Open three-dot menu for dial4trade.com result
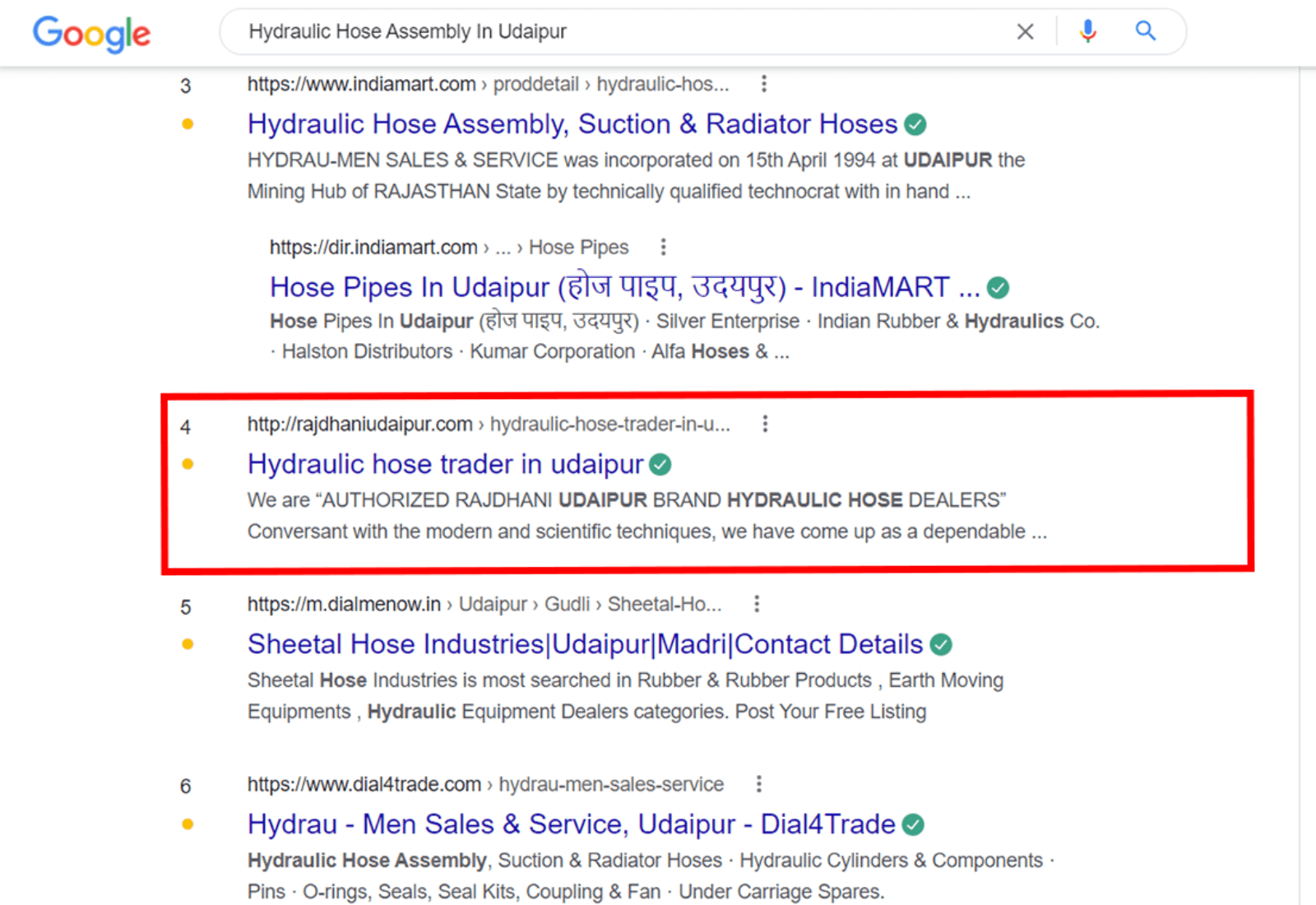Image resolution: width=1316 pixels, height=905 pixels. pyautogui.click(x=759, y=784)
